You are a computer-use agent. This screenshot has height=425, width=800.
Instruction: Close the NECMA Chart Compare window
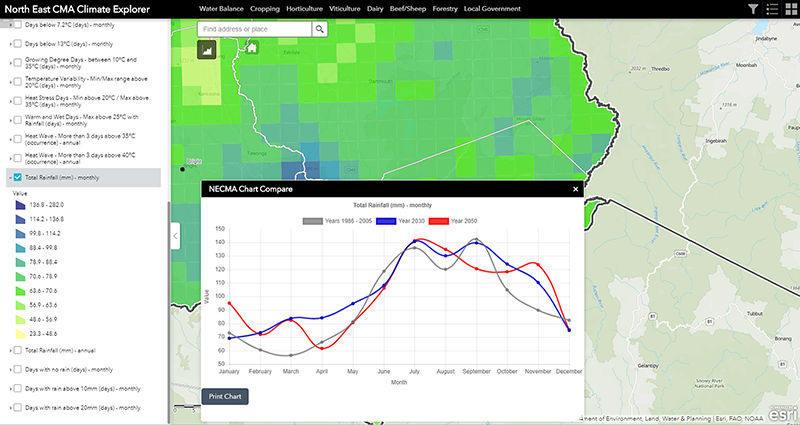tap(575, 188)
